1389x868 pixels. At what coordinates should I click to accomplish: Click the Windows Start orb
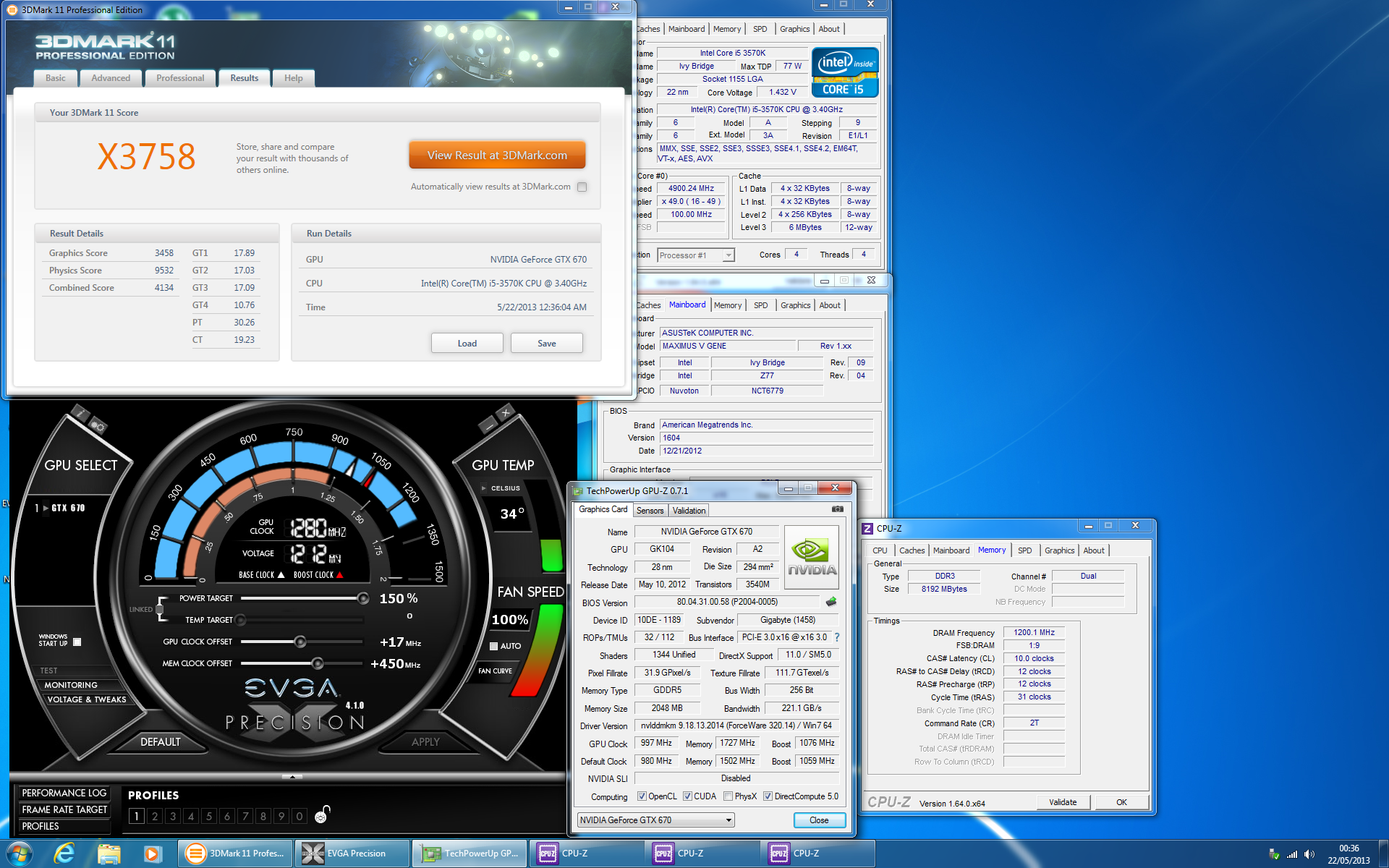(18, 854)
